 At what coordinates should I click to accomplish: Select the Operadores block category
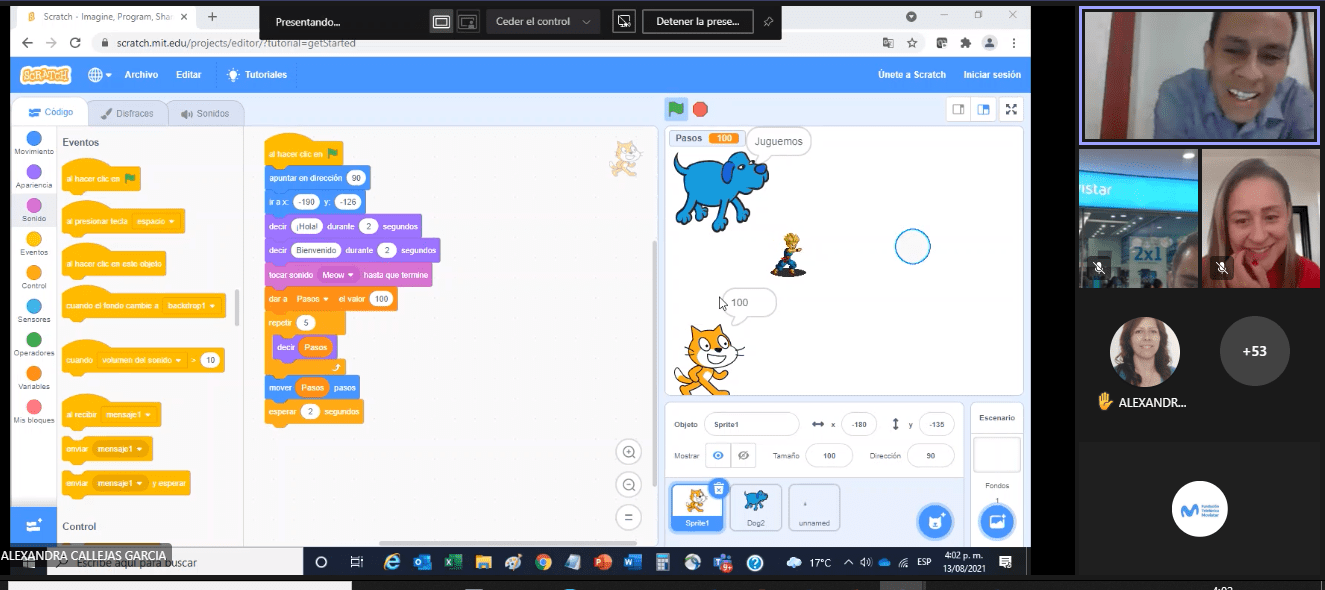coord(34,345)
